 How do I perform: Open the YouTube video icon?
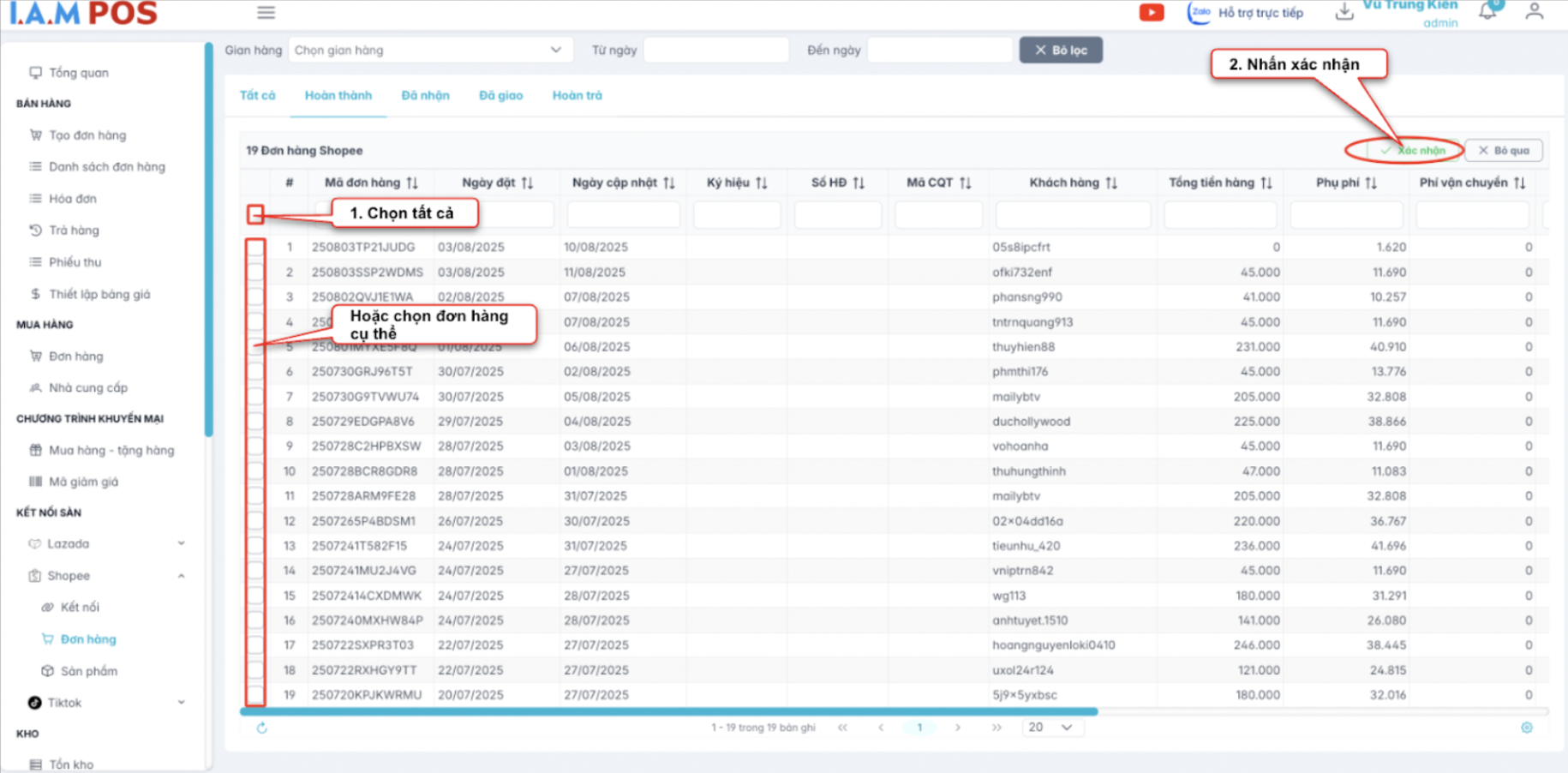click(1151, 13)
